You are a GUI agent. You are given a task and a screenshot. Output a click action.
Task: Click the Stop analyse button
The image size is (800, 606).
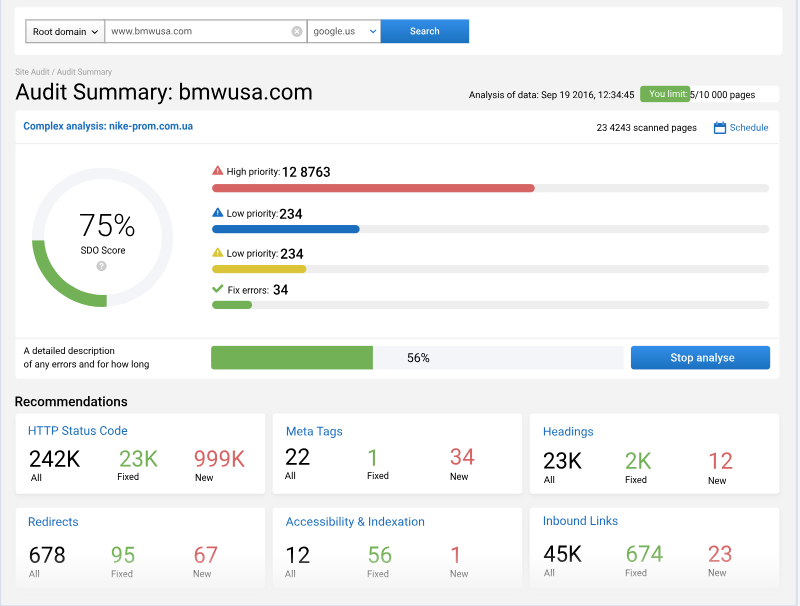click(700, 357)
